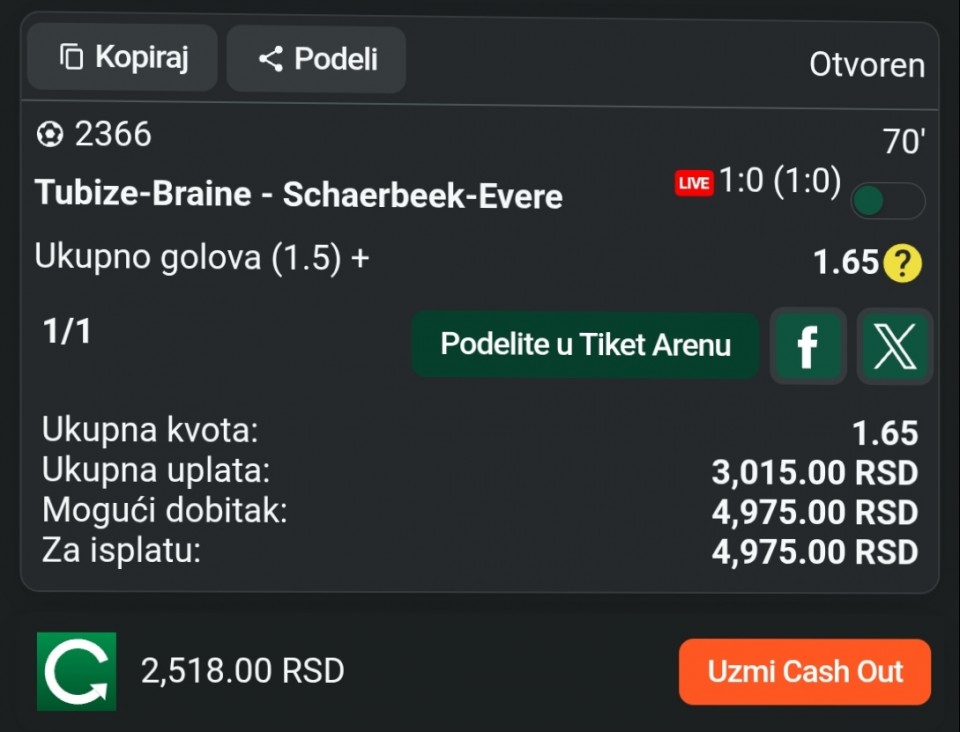
Task: Share the ticket on Facebook
Action: [808, 346]
